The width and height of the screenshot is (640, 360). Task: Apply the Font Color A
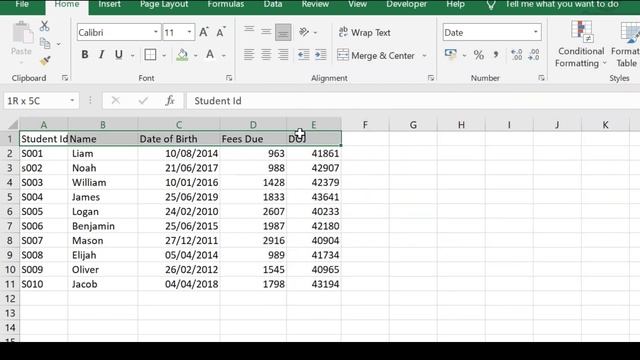pos(210,55)
